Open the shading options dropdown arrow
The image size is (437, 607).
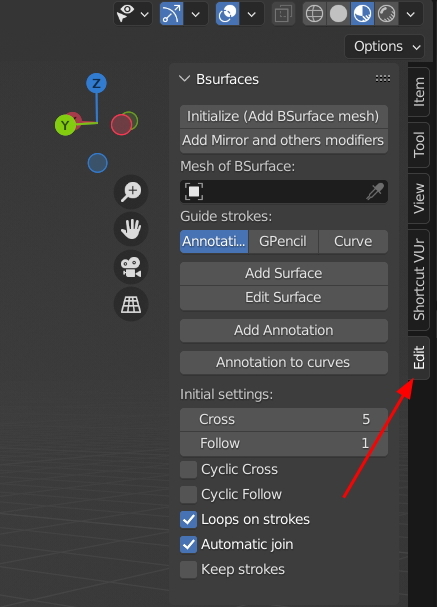pos(411,14)
